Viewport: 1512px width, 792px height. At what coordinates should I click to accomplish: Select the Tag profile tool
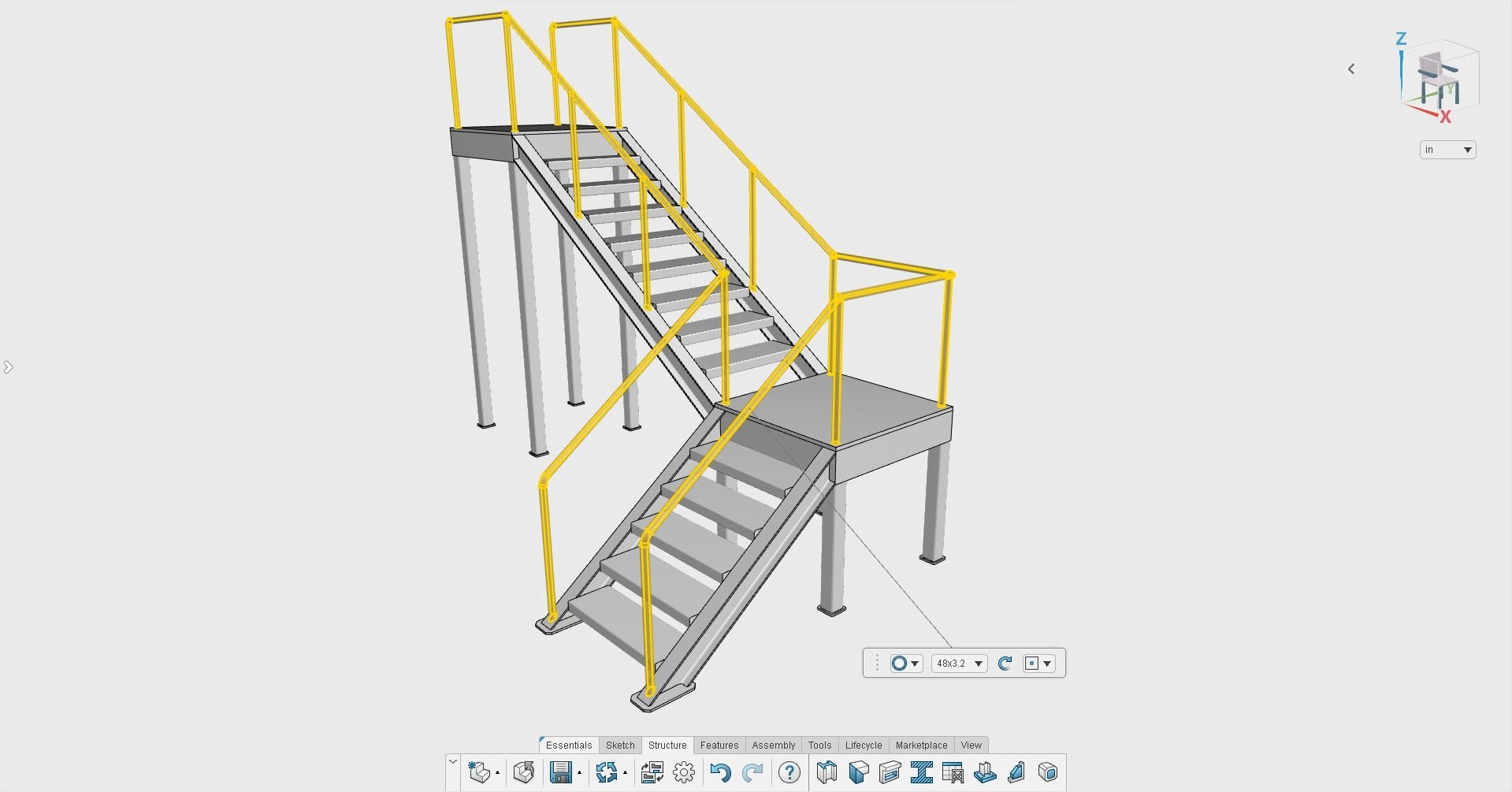(923, 772)
